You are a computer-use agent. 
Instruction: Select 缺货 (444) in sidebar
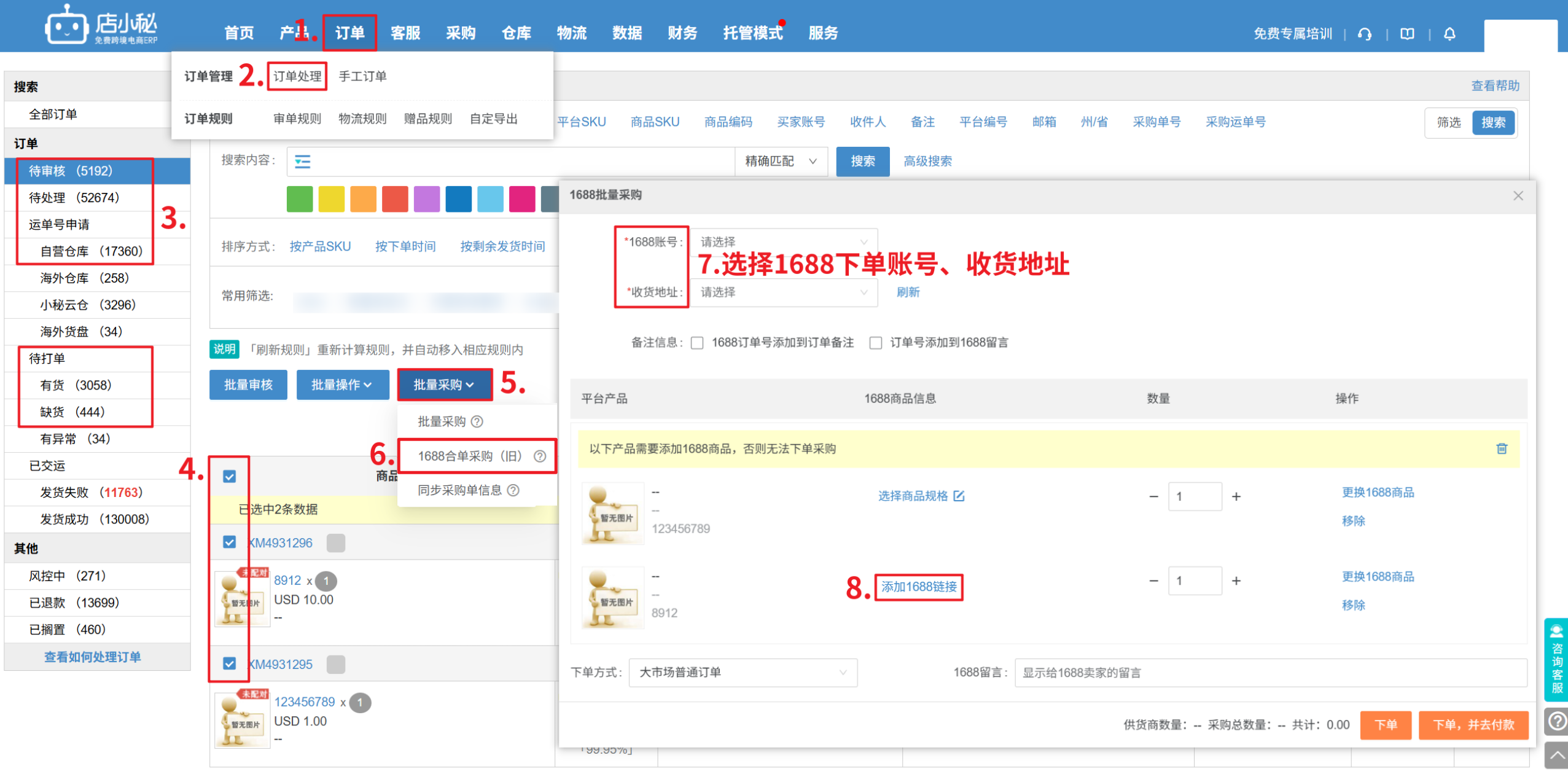pos(97,412)
